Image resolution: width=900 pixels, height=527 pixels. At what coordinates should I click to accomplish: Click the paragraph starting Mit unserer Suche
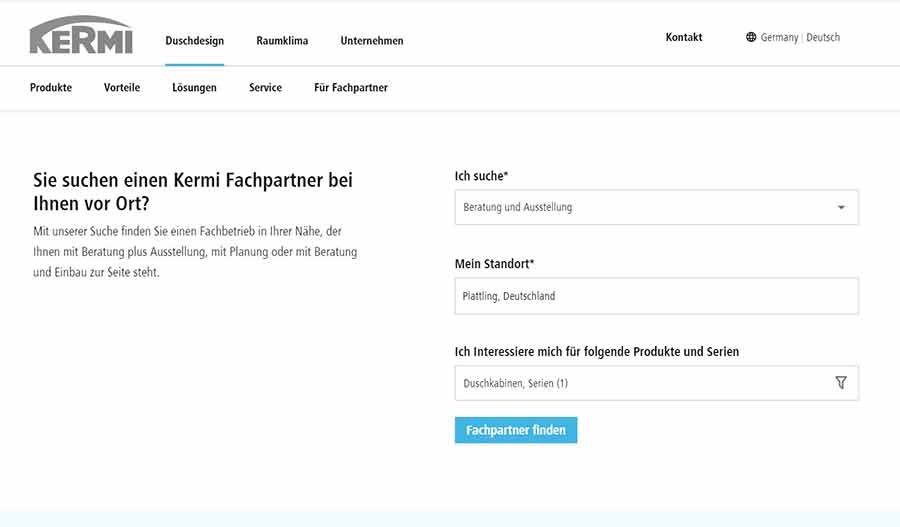click(195, 251)
